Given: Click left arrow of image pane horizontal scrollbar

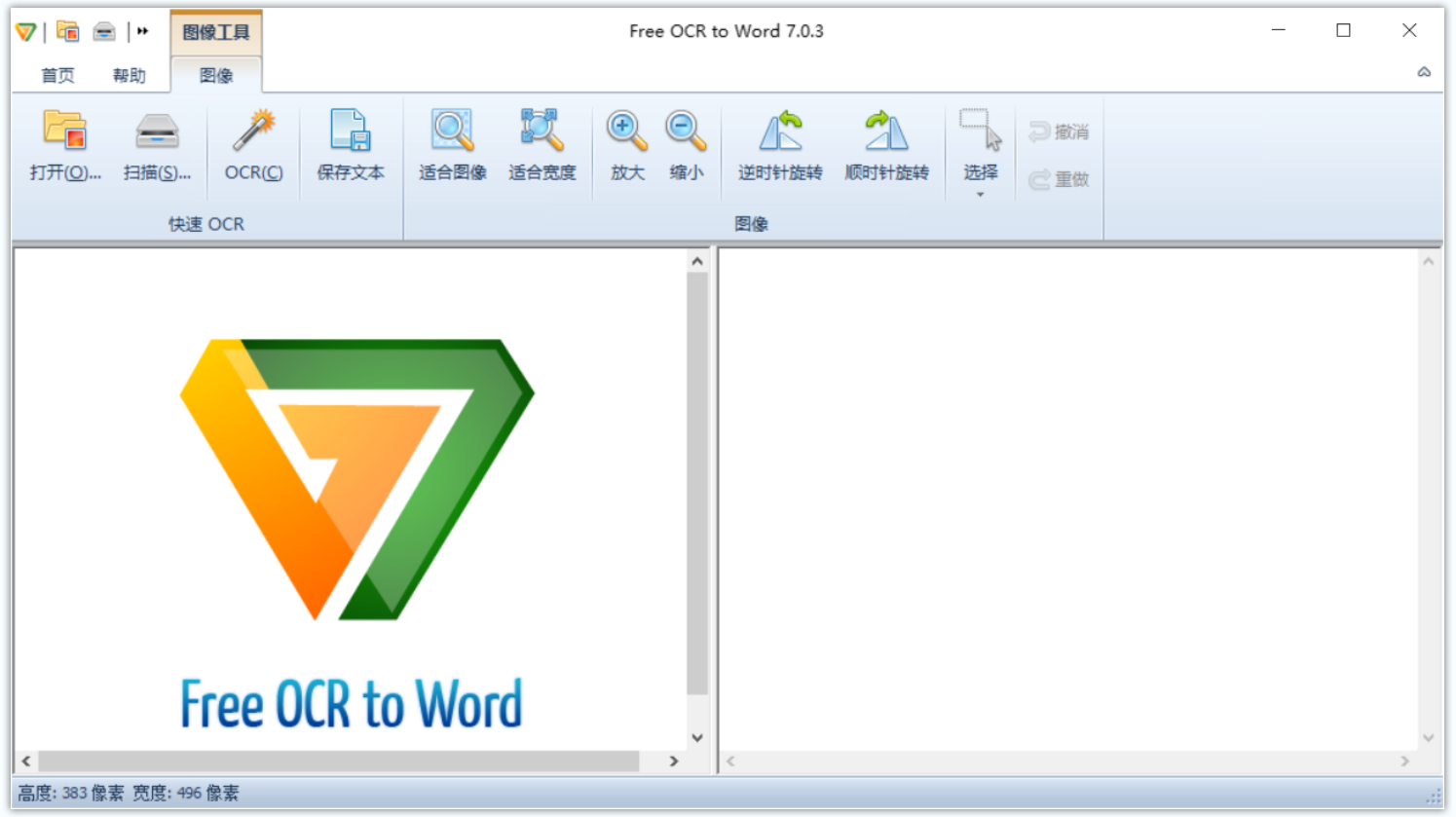Looking at the screenshot, I should (x=26, y=761).
